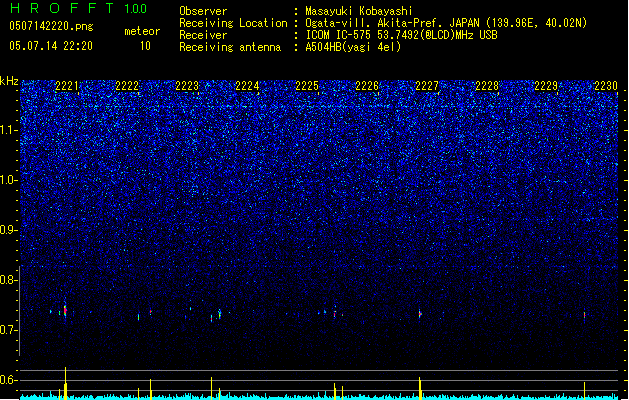Screen dimensions: 629x400
Task: Click the meteor count value 10
Action: coord(145,46)
